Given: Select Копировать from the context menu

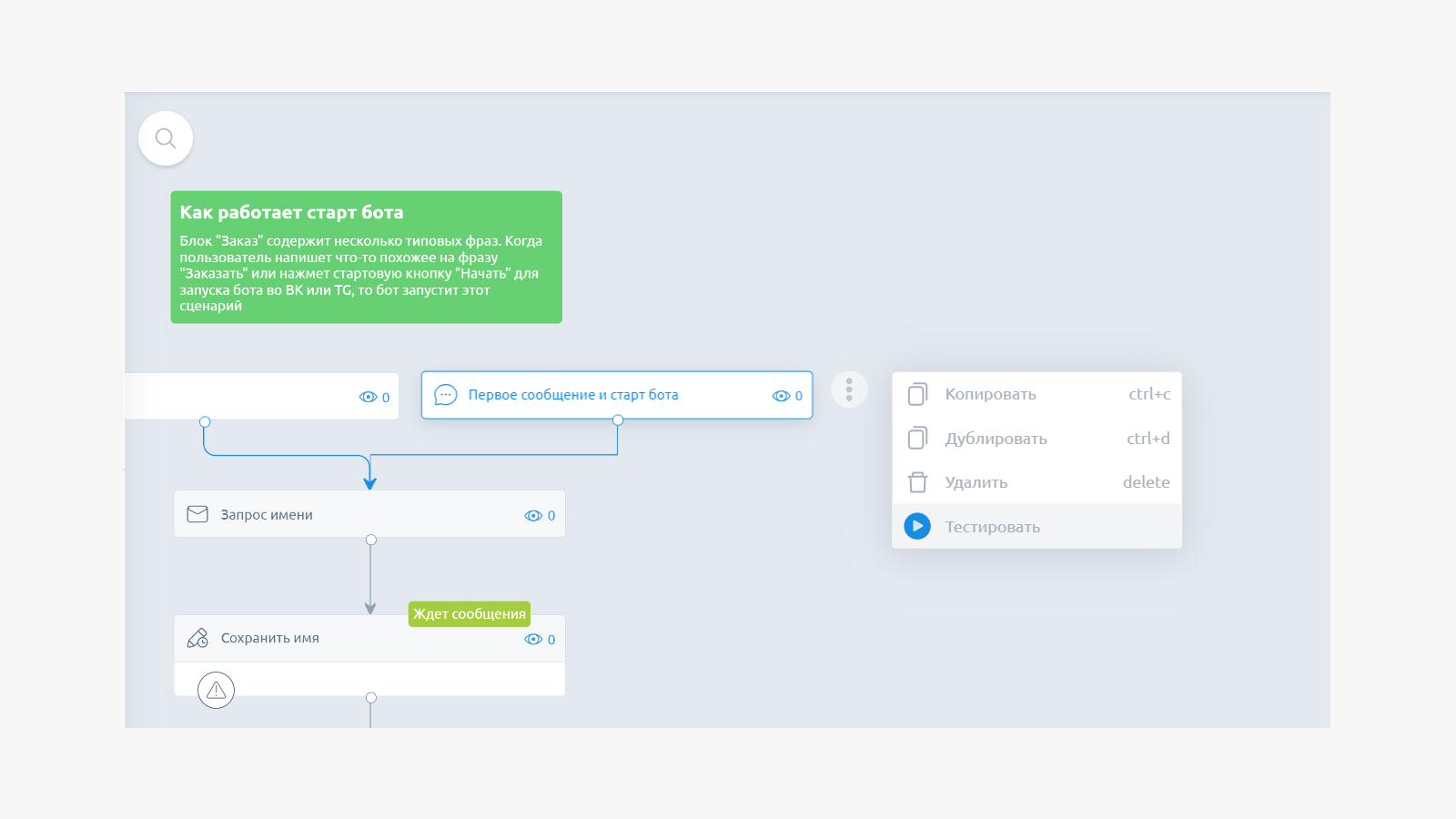Looking at the screenshot, I should (x=1037, y=394).
